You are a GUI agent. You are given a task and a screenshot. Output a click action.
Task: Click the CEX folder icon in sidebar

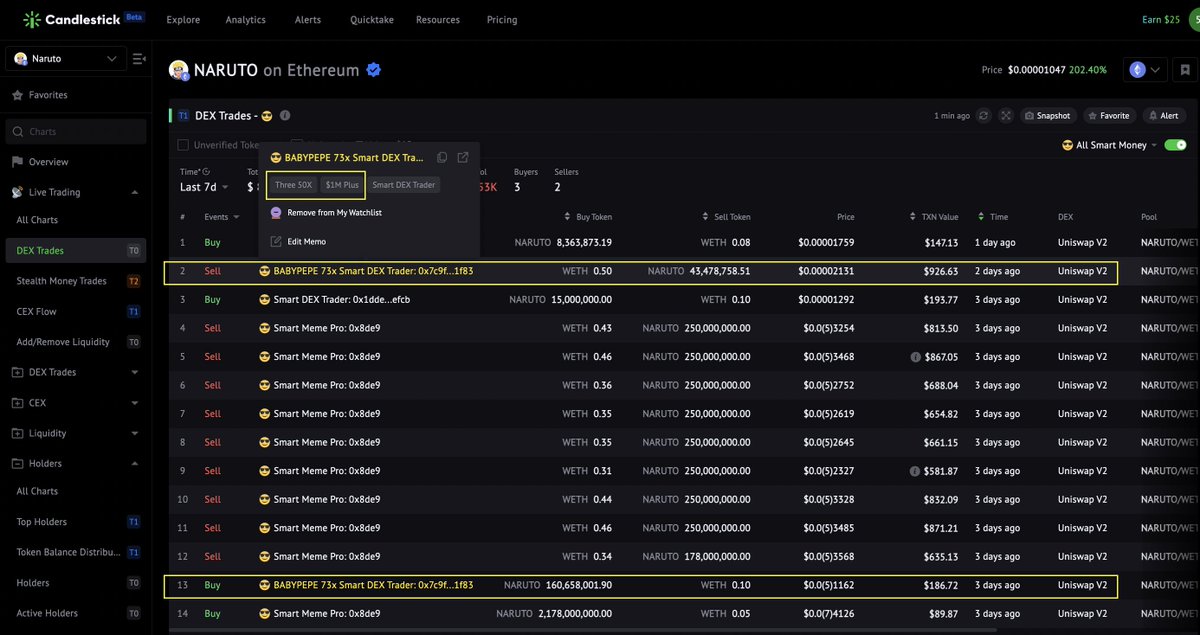[18, 403]
